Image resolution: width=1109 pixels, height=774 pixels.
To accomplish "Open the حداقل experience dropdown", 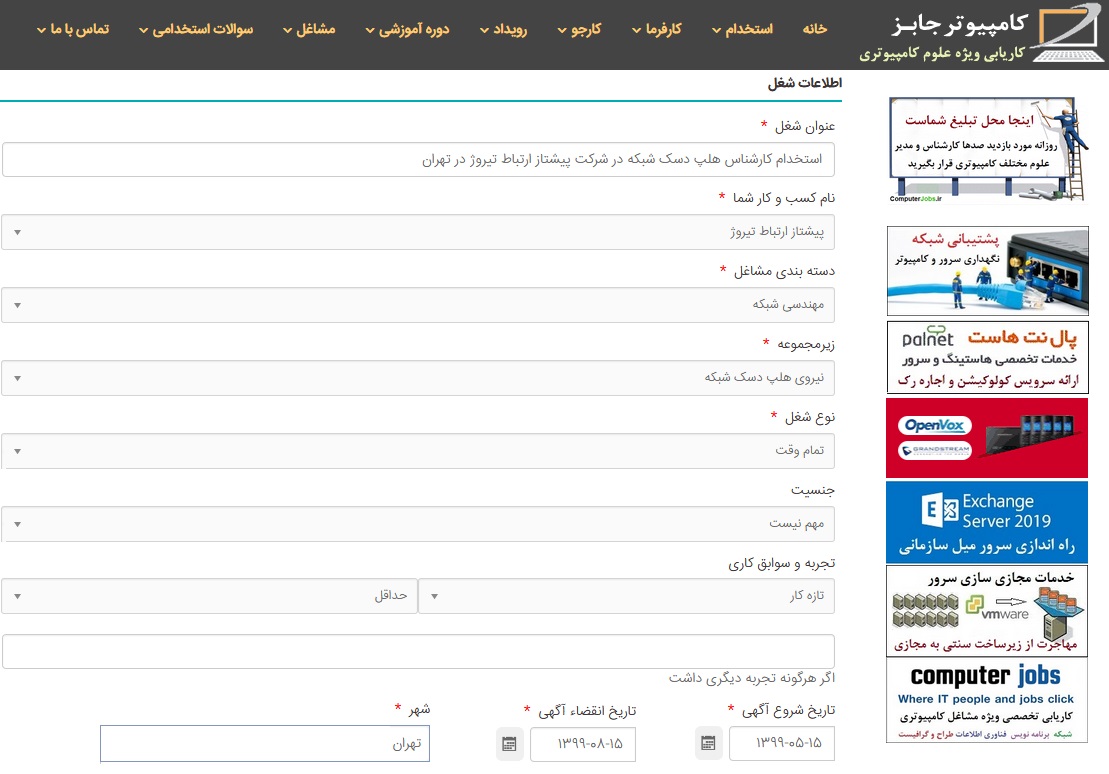I will (x=209, y=596).
